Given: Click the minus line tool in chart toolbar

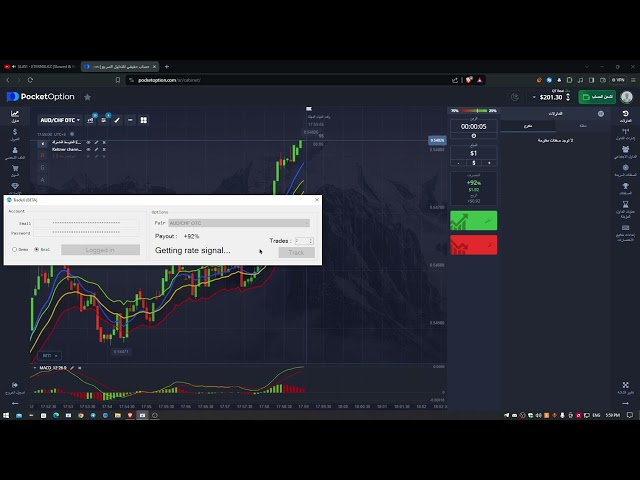Looking at the screenshot, I should coord(130,120).
